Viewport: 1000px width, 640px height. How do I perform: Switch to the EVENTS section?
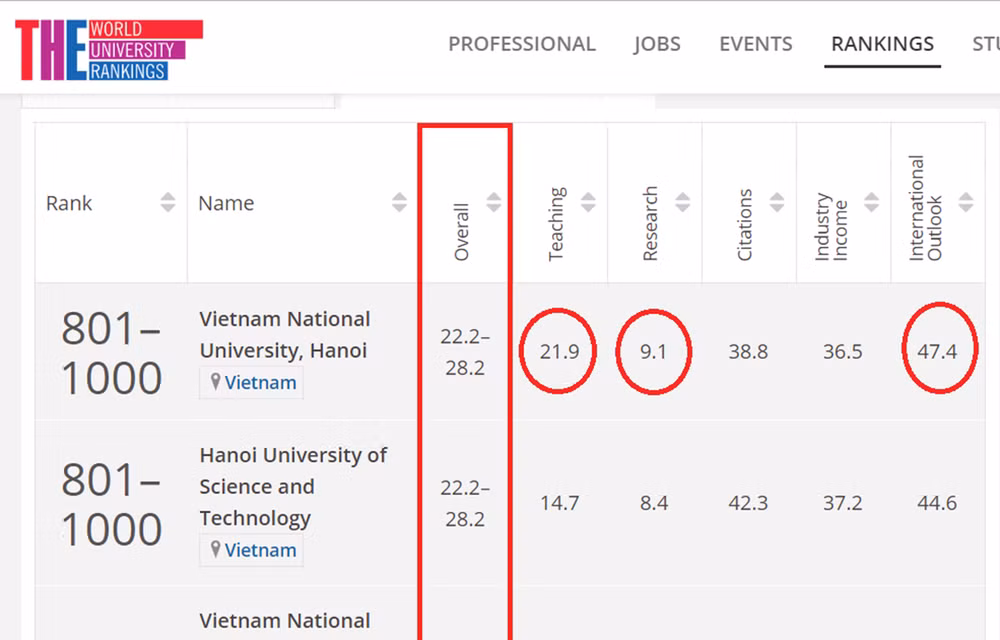click(x=755, y=44)
